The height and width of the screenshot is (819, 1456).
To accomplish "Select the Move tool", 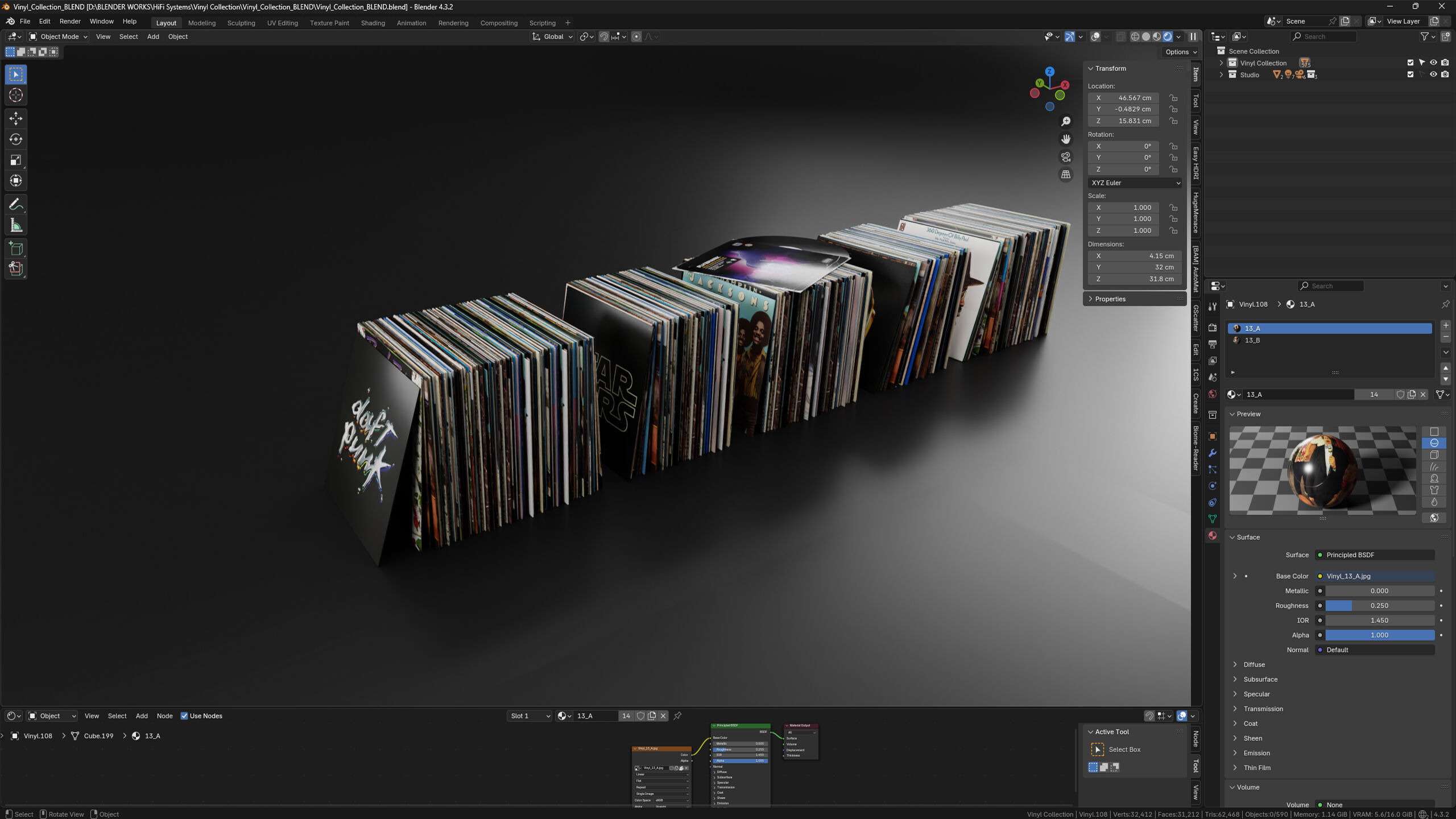I will 16,118.
